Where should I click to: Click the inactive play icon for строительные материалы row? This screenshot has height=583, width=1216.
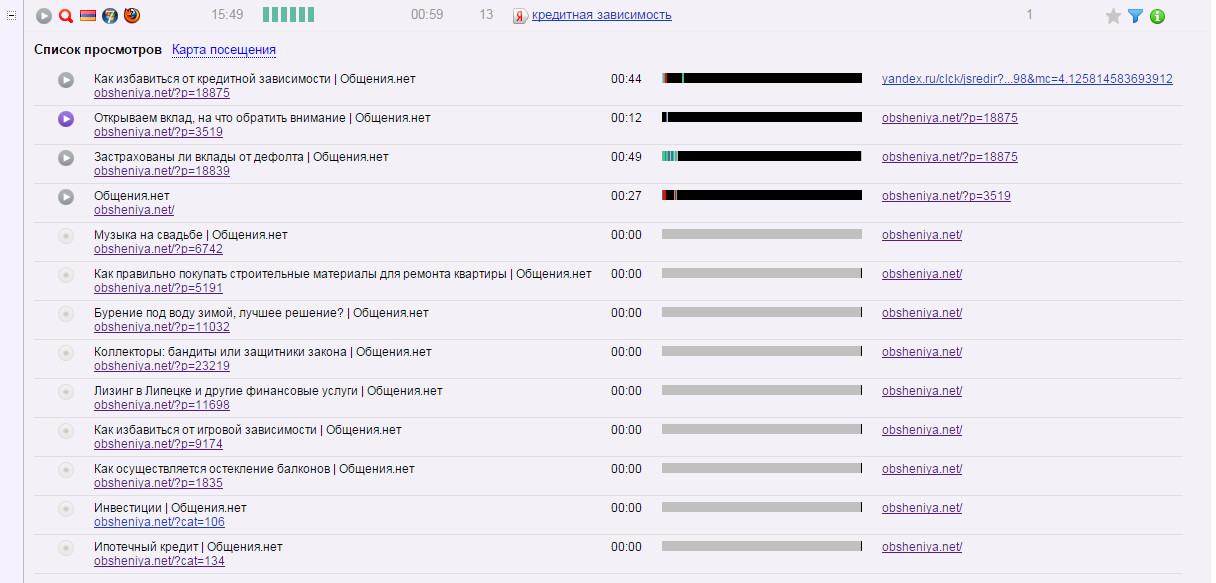click(66, 275)
